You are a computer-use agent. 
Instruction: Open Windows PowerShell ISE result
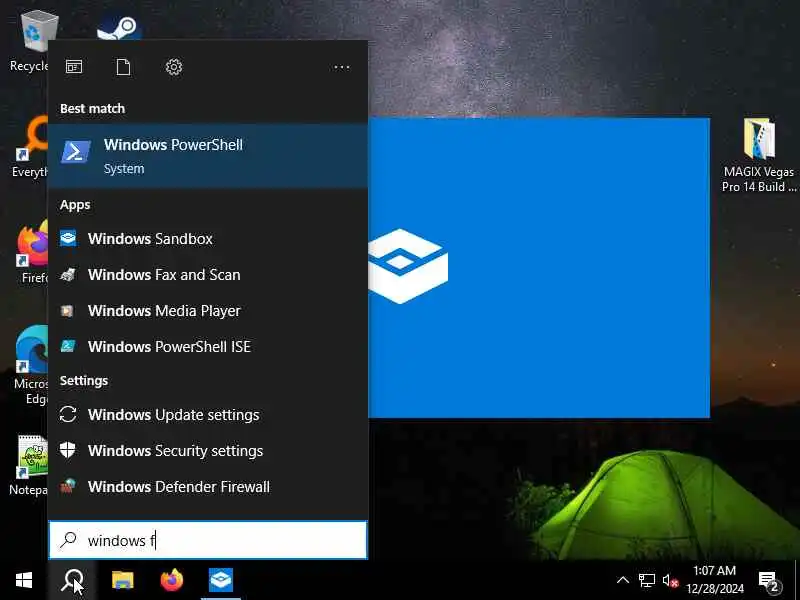click(x=208, y=347)
